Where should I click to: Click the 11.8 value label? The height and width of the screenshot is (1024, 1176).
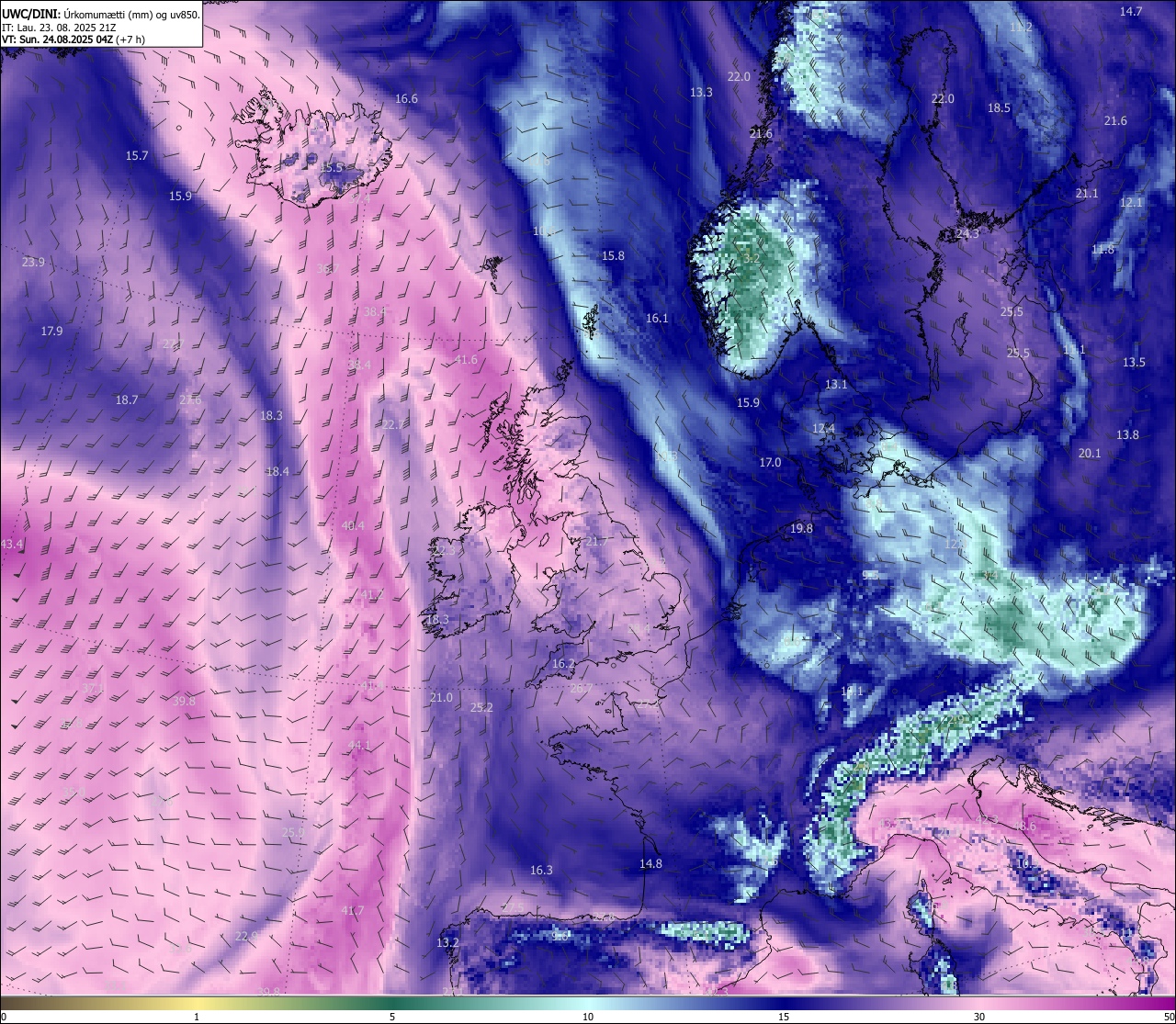[1102, 250]
